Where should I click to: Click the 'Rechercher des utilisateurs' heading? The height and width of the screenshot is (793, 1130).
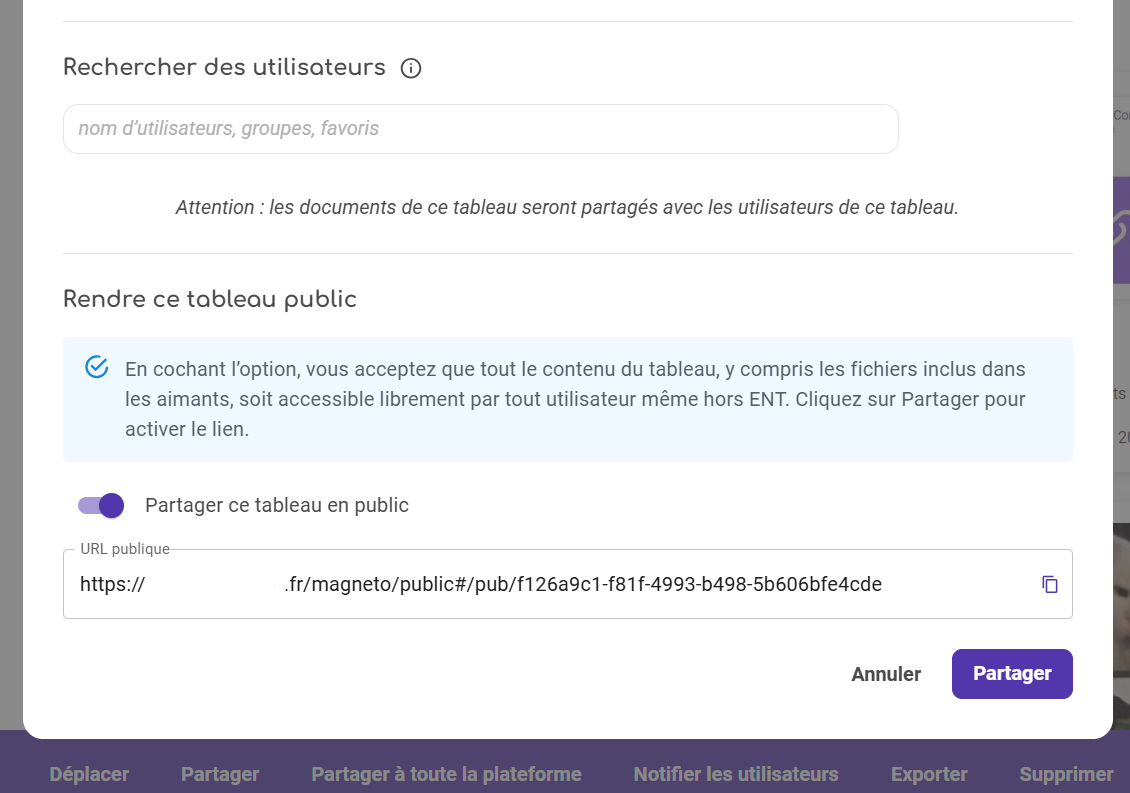pyautogui.click(x=224, y=67)
